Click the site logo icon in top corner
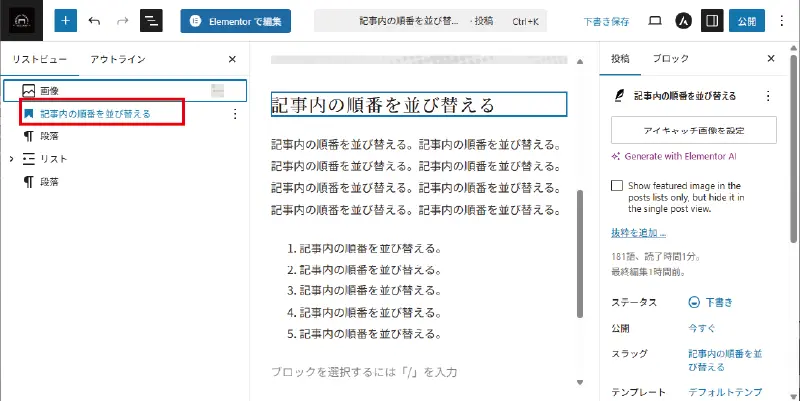Screen dimensions: 800x401 pos(21,20)
